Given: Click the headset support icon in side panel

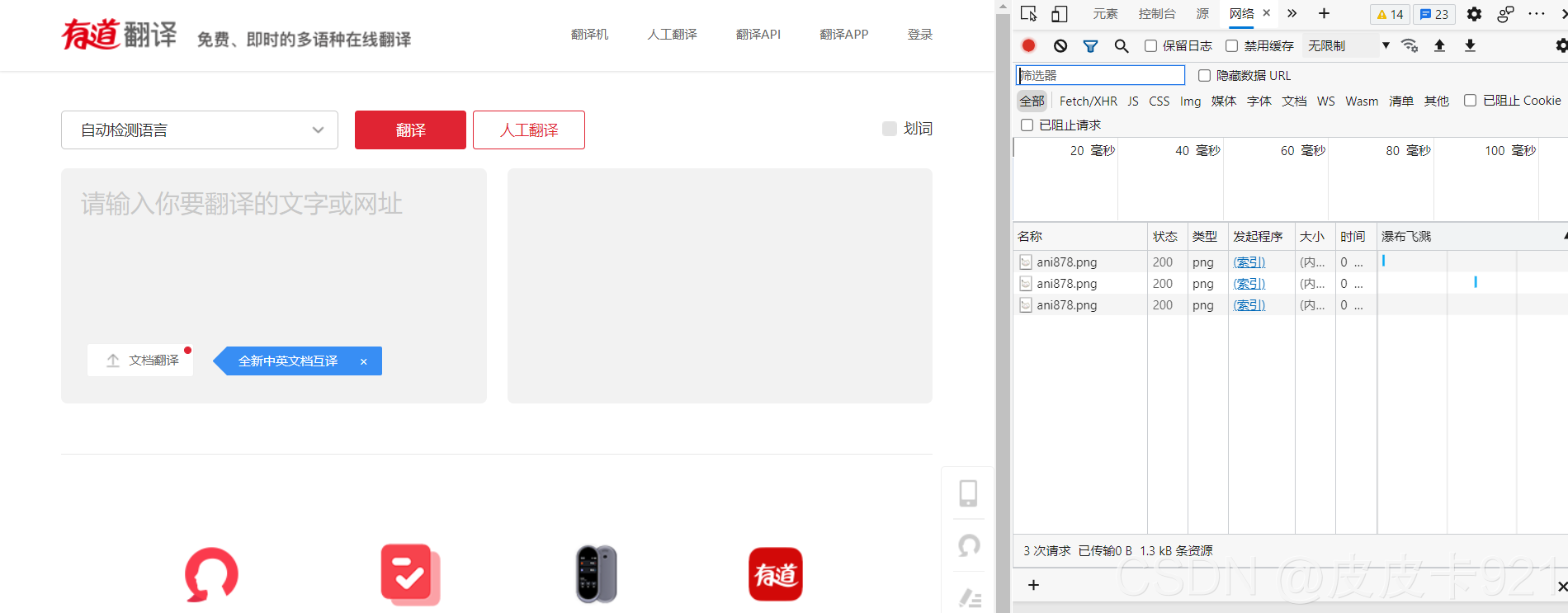Looking at the screenshot, I should tap(970, 545).
